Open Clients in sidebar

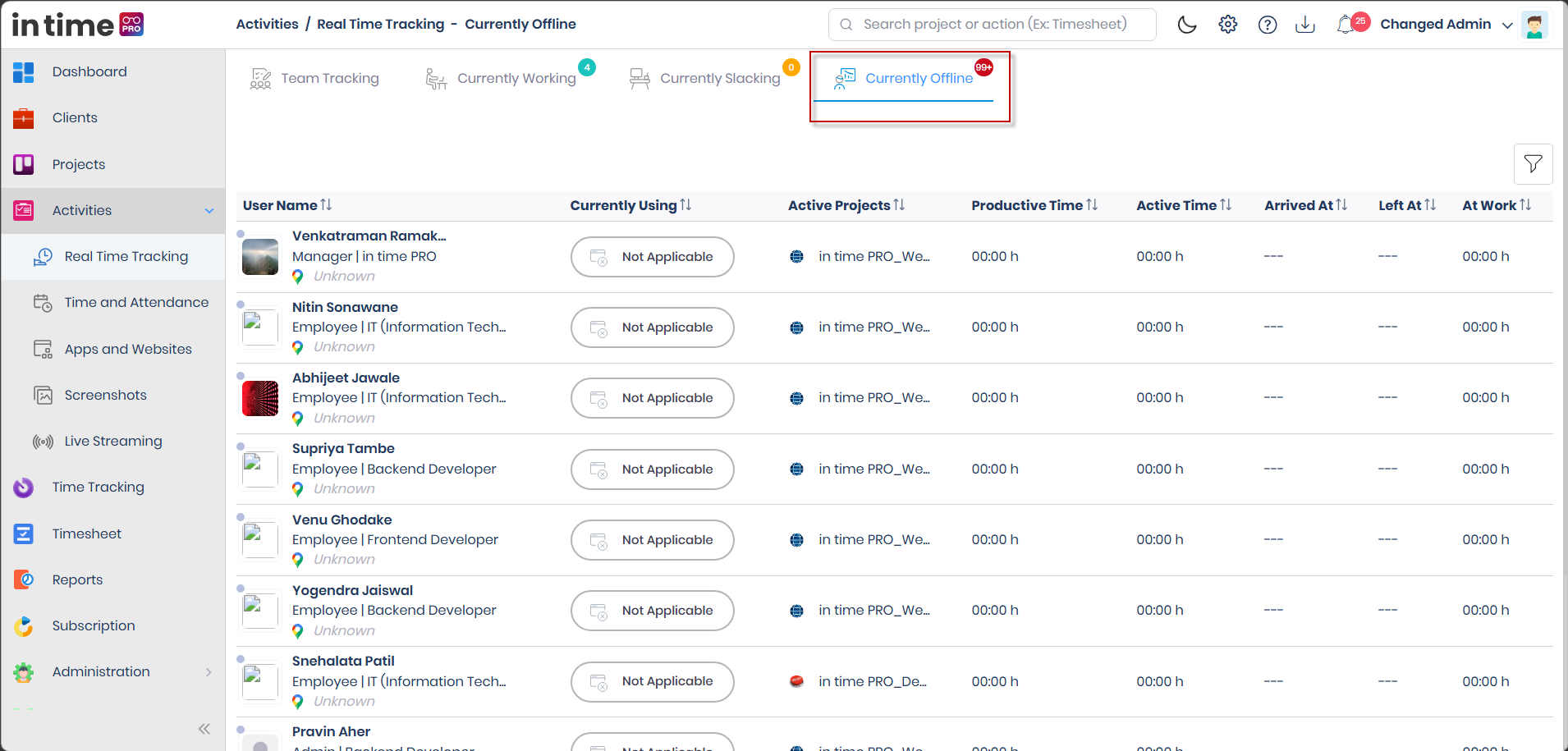pos(113,118)
